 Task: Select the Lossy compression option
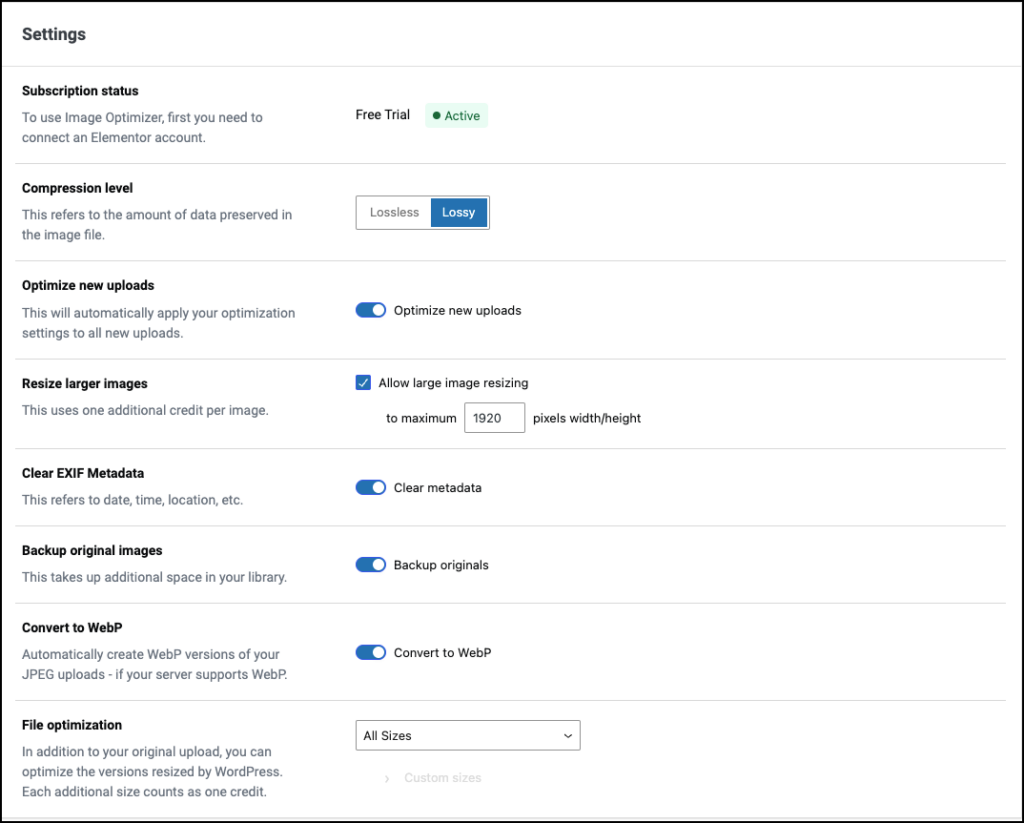click(x=458, y=212)
